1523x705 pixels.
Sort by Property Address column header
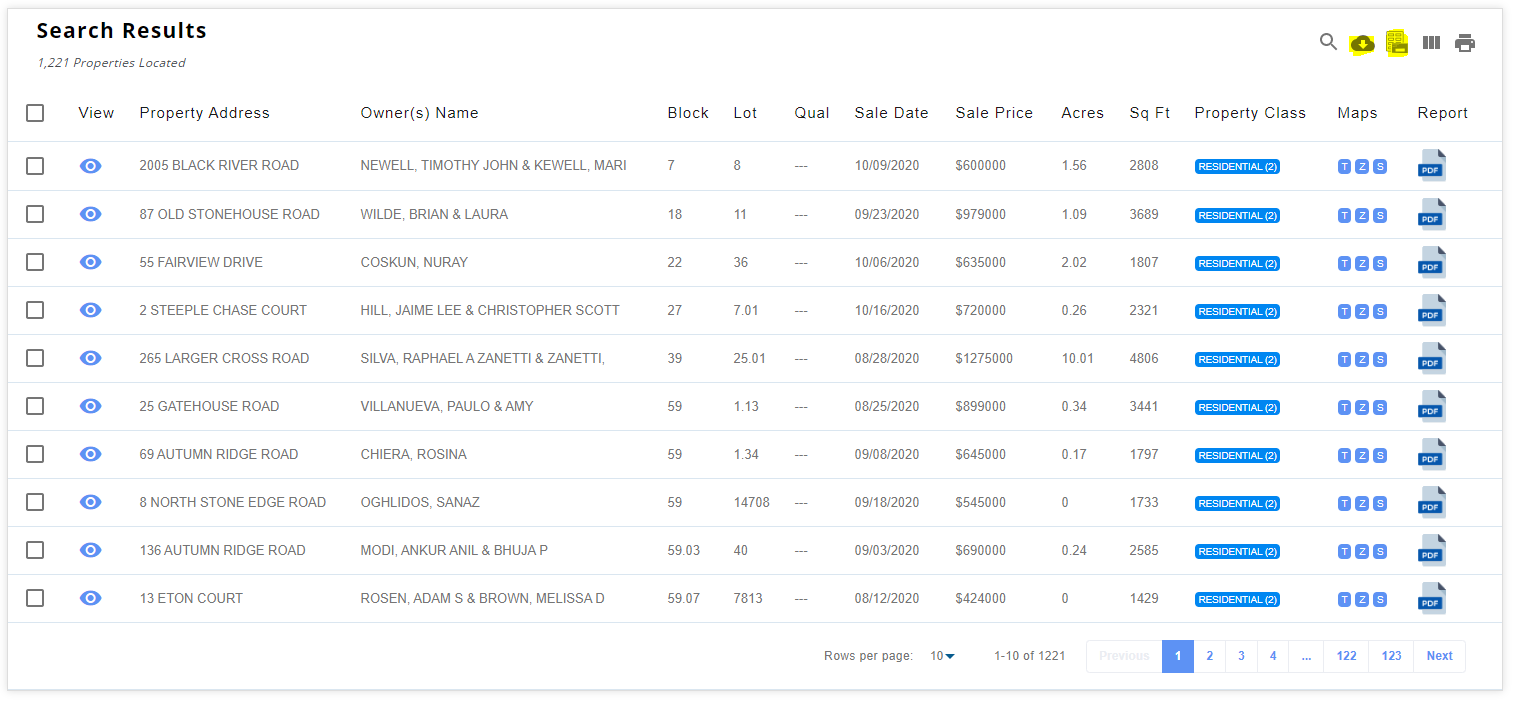(x=205, y=113)
